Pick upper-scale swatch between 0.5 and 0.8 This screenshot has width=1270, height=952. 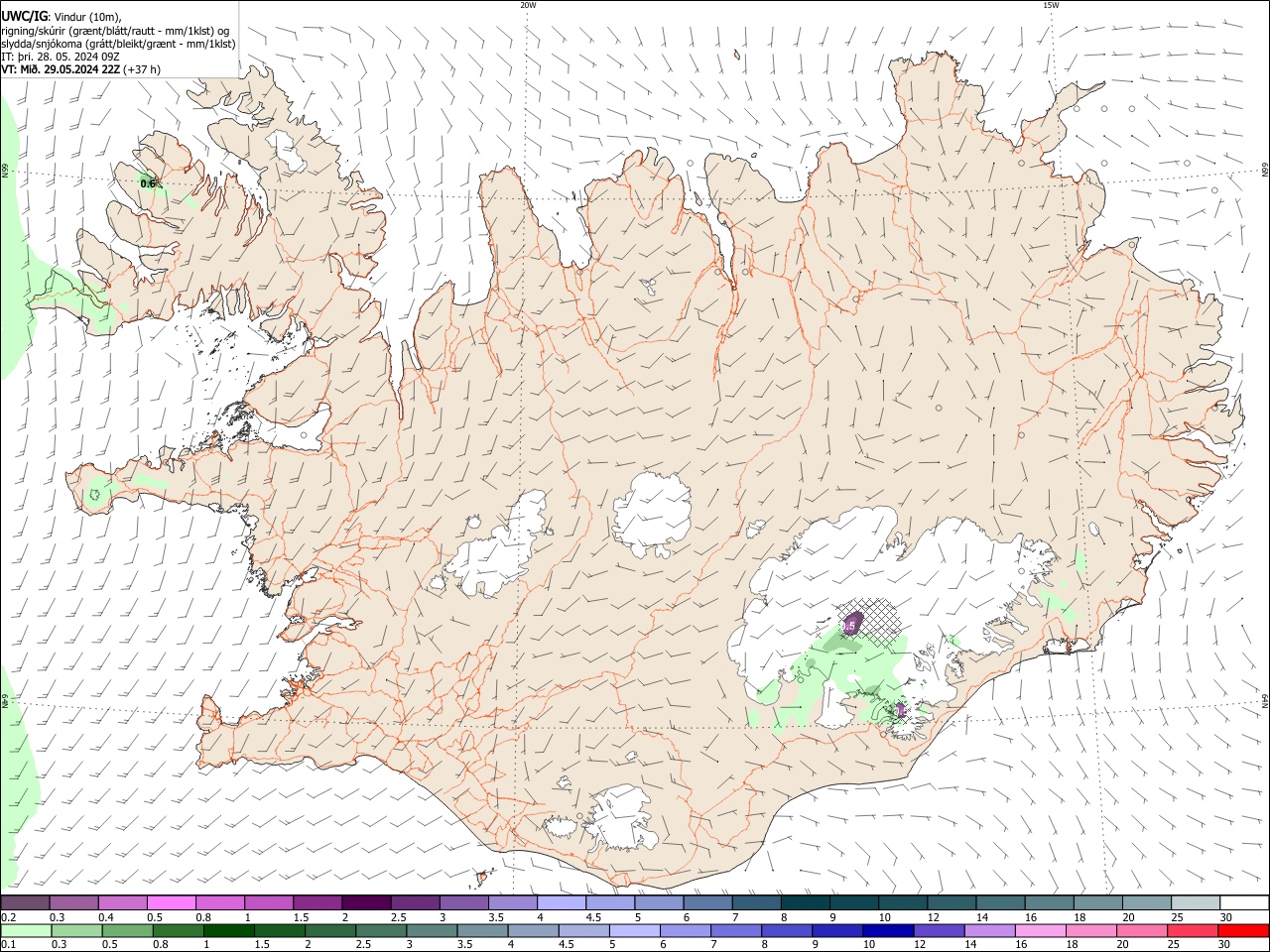tap(171, 902)
